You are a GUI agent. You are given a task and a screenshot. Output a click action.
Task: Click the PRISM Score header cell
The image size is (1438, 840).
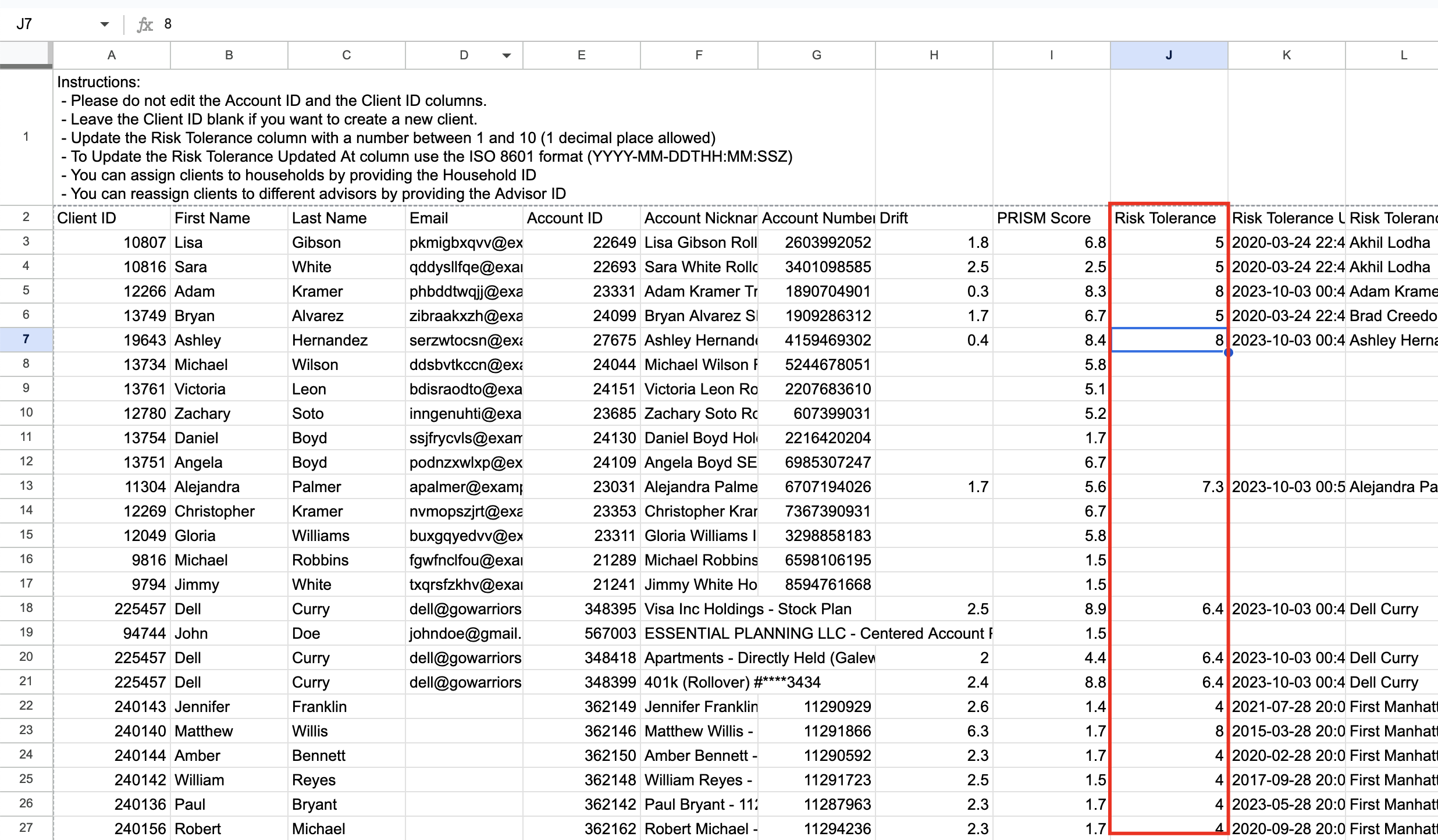coord(1052,218)
